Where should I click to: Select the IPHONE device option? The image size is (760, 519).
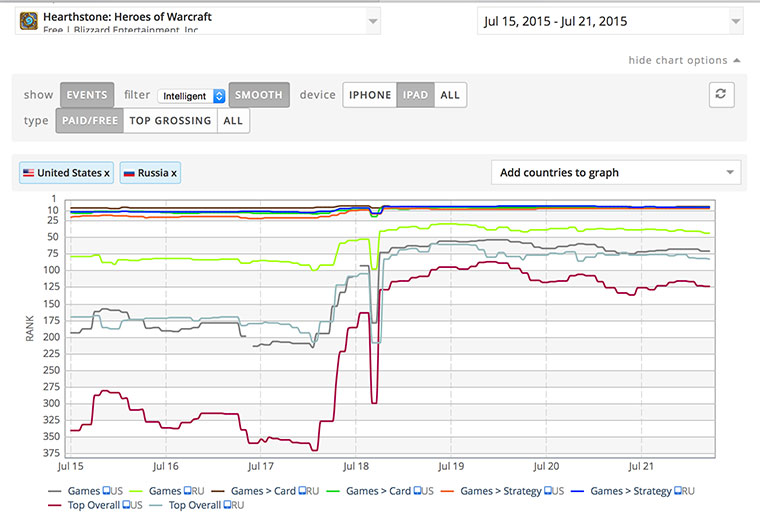pos(370,95)
